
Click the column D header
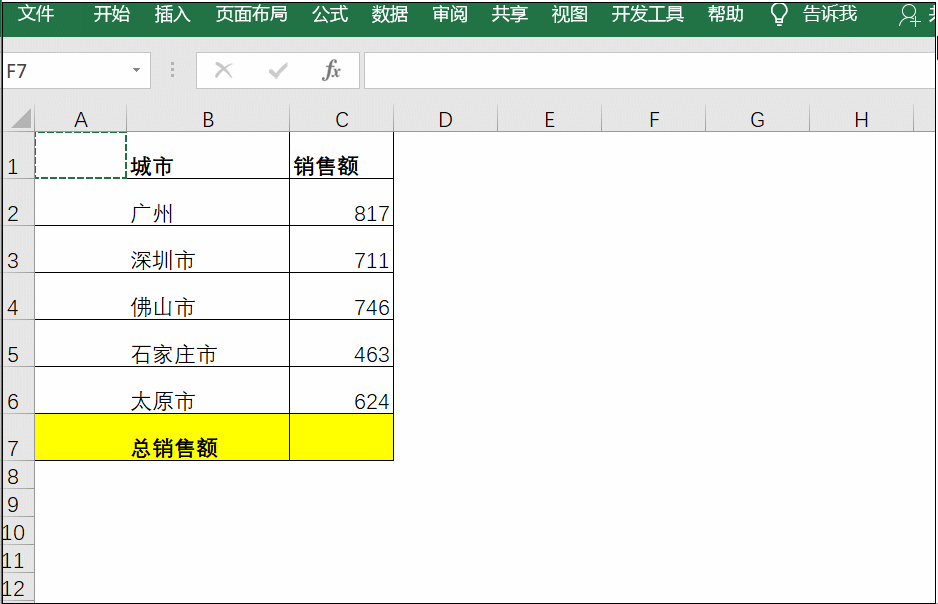[445, 117]
